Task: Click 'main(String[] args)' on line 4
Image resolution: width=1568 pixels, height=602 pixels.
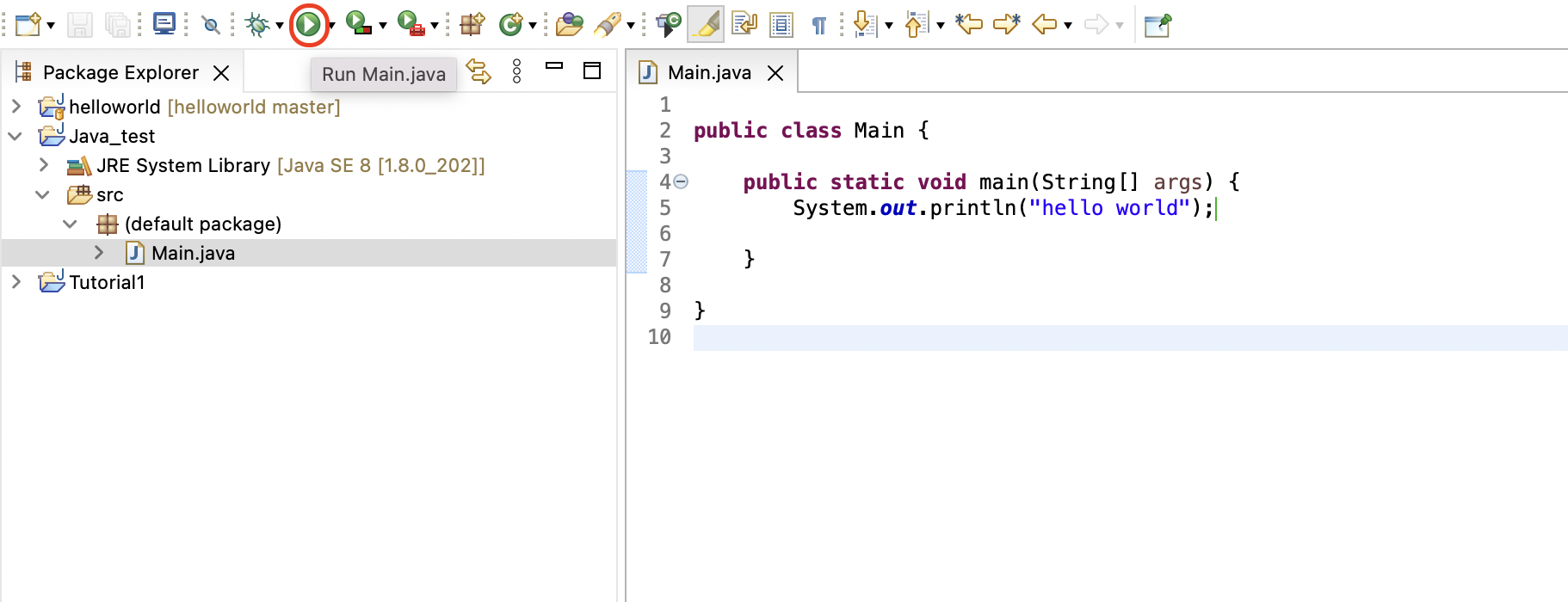Action: tap(1096, 182)
